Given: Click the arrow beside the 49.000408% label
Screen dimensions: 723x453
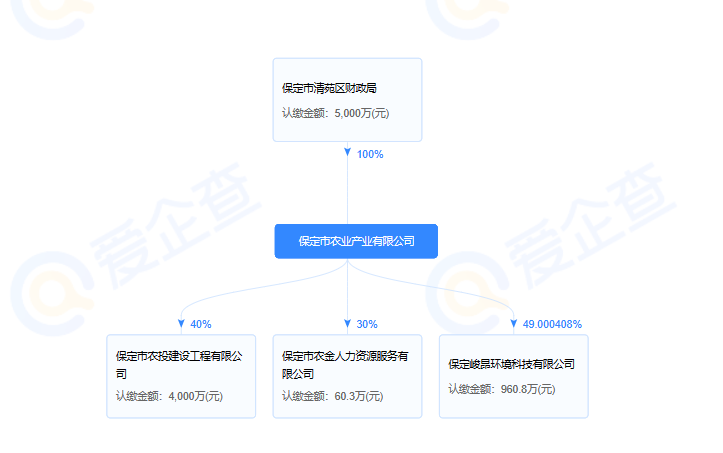Looking at the screenshot, I should [x=514, y=324].
